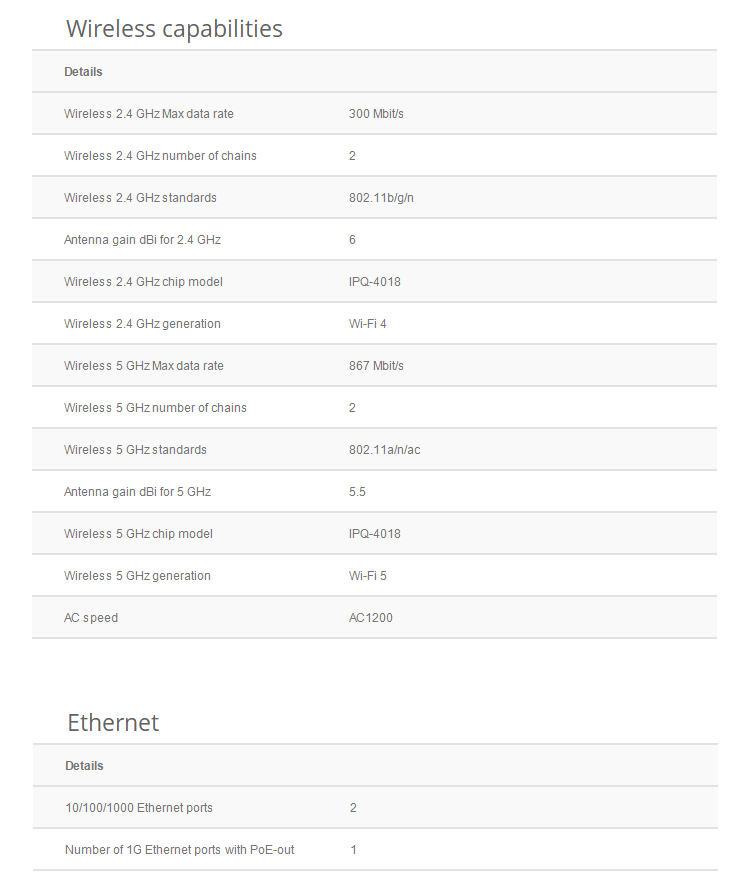Click the Wireless 5 GHz number of chains label
The image size is (750, 891).
click(155, 408)
